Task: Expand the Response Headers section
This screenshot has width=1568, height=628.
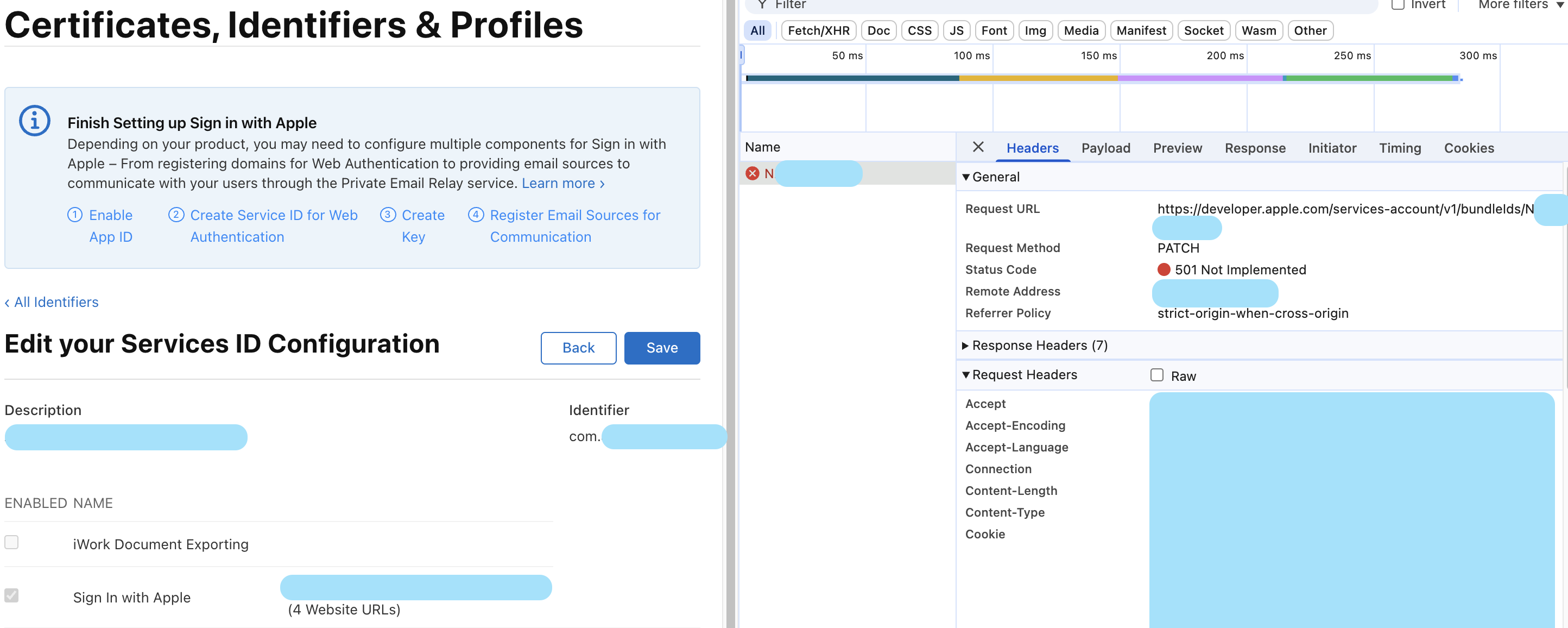Action: coord(966,346)
